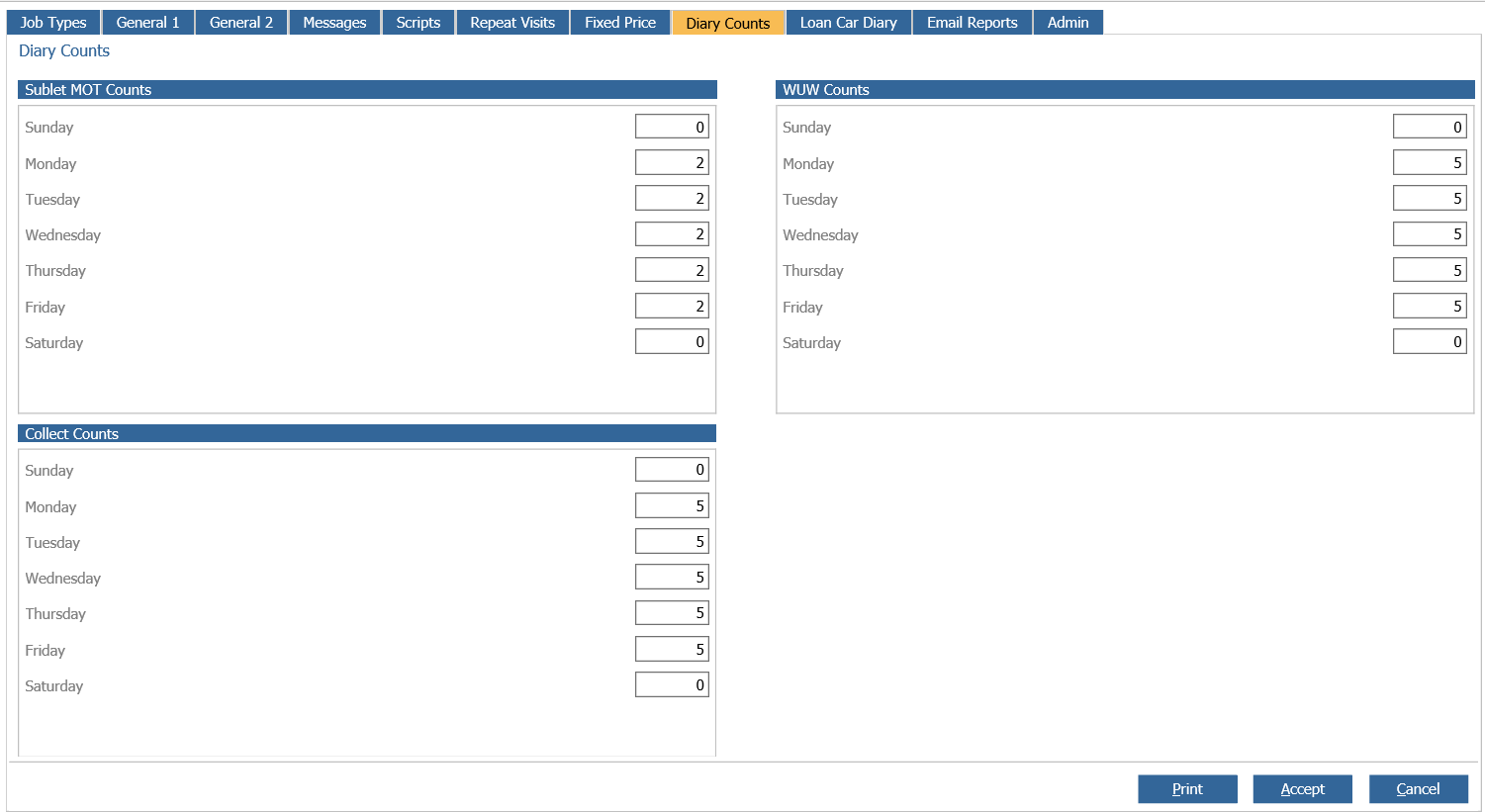Select Sublet MOT Monday count field
Viewport: 1485px width, 812px height.
tap(672, 162)
